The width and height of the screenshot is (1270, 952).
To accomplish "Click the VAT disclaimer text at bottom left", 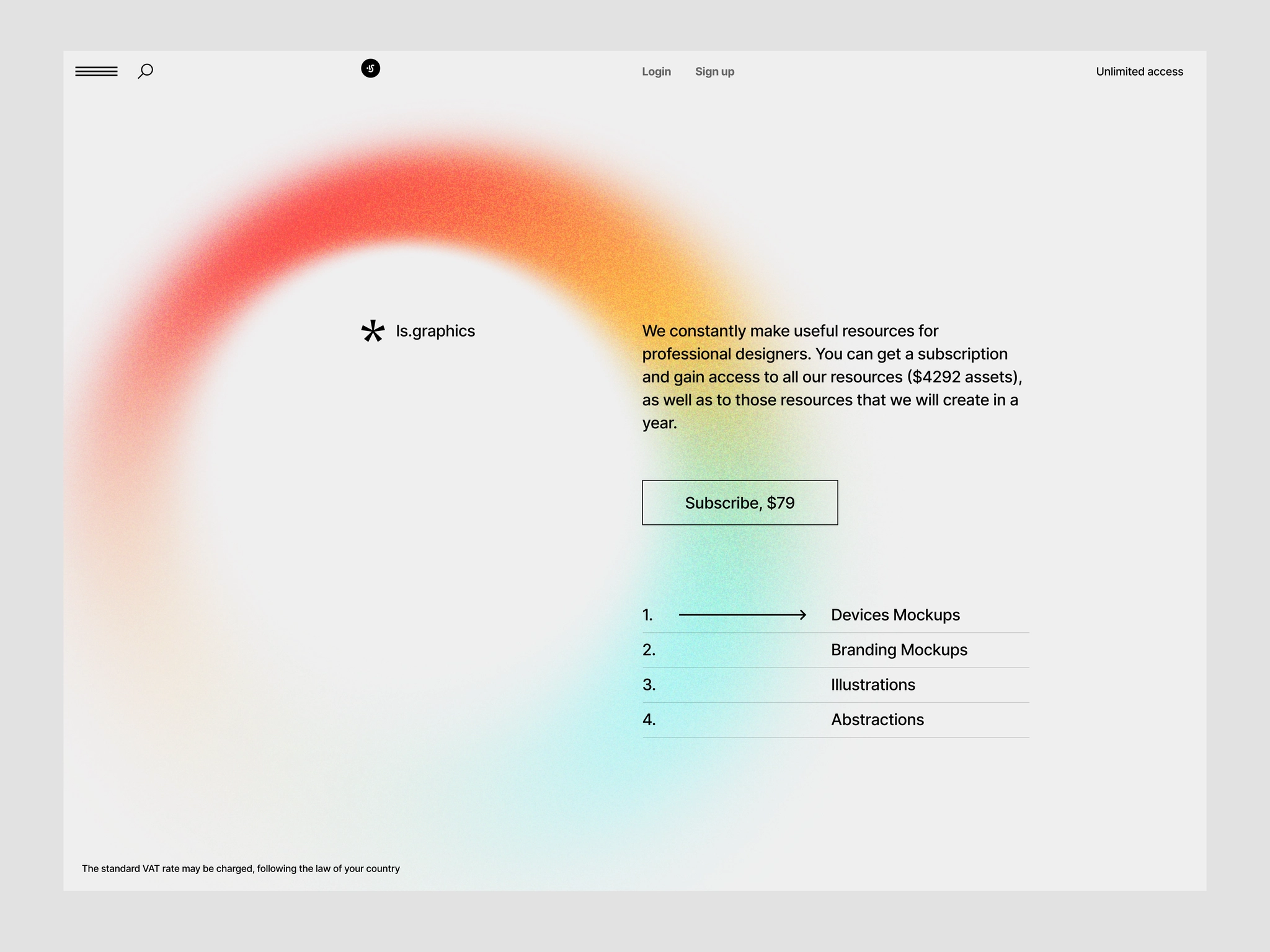I will (x=241, y=868).
